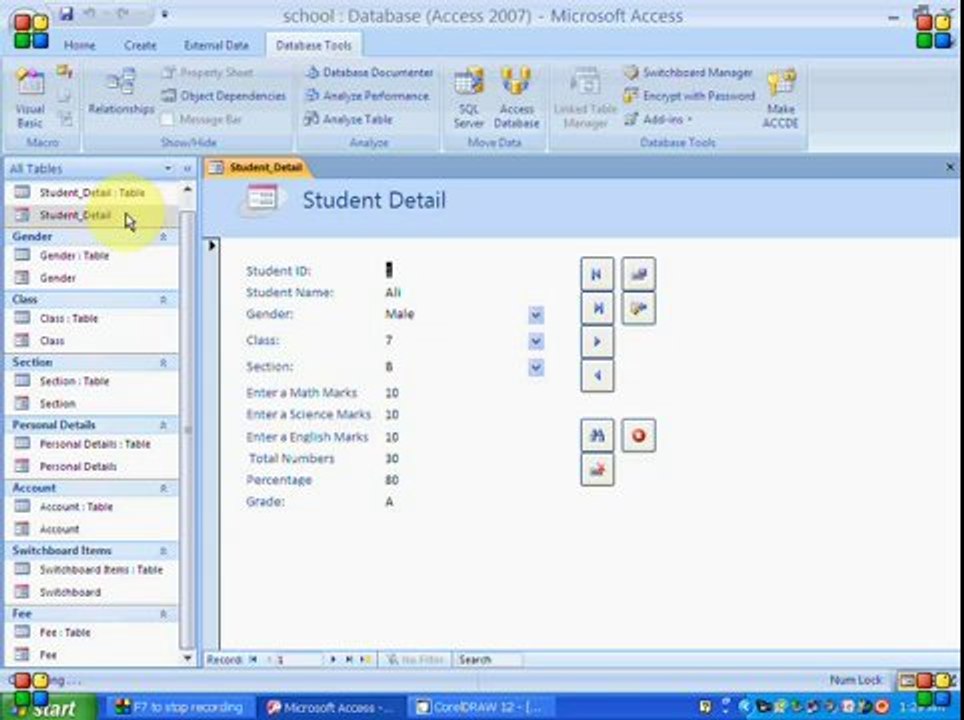Screen dimensions: 964x720
Task: Click the No Filter indicator
Action: click(414, 660)
